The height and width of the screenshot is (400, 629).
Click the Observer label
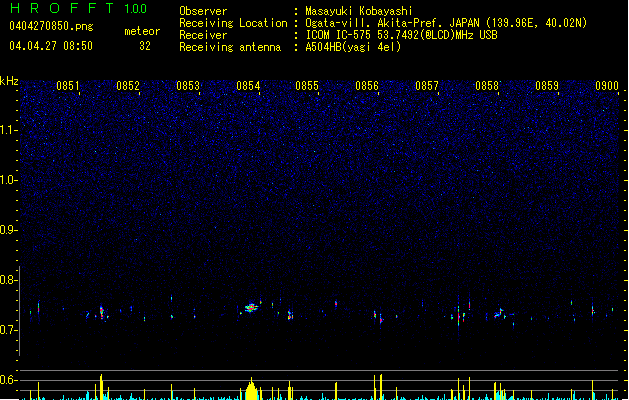pyautogui.click(x=203, y=11)
